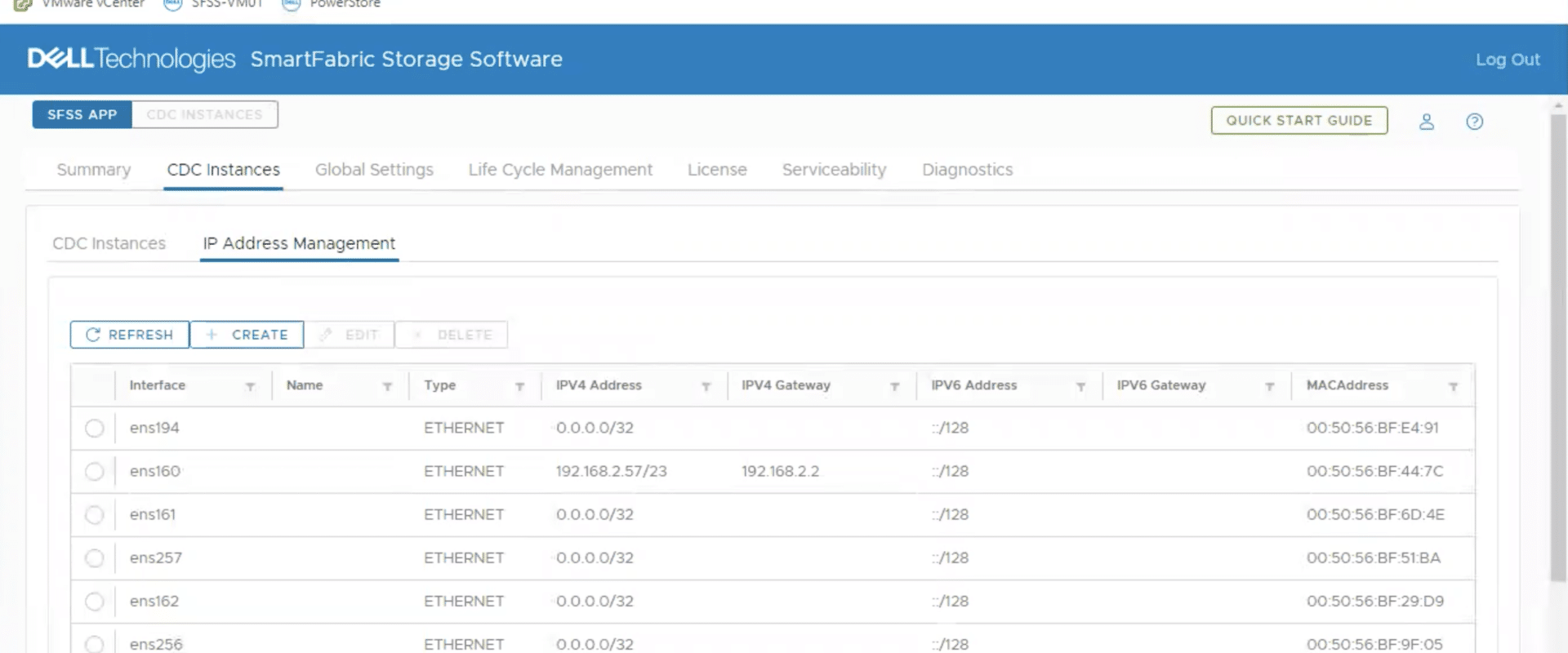Viewport: 1568px width, 653px height.
Task: Select the ens161 row radio button
Action: (95, 514)
